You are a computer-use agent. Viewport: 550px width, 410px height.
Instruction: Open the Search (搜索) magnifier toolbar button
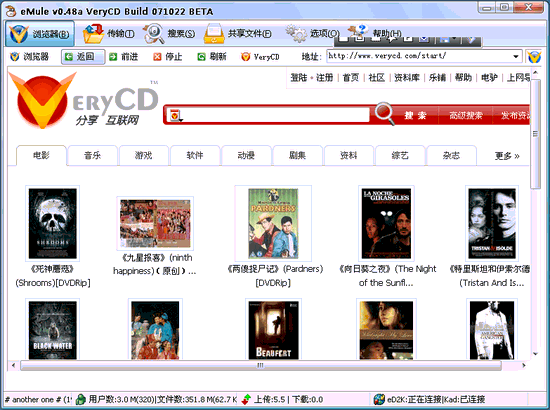169,34
